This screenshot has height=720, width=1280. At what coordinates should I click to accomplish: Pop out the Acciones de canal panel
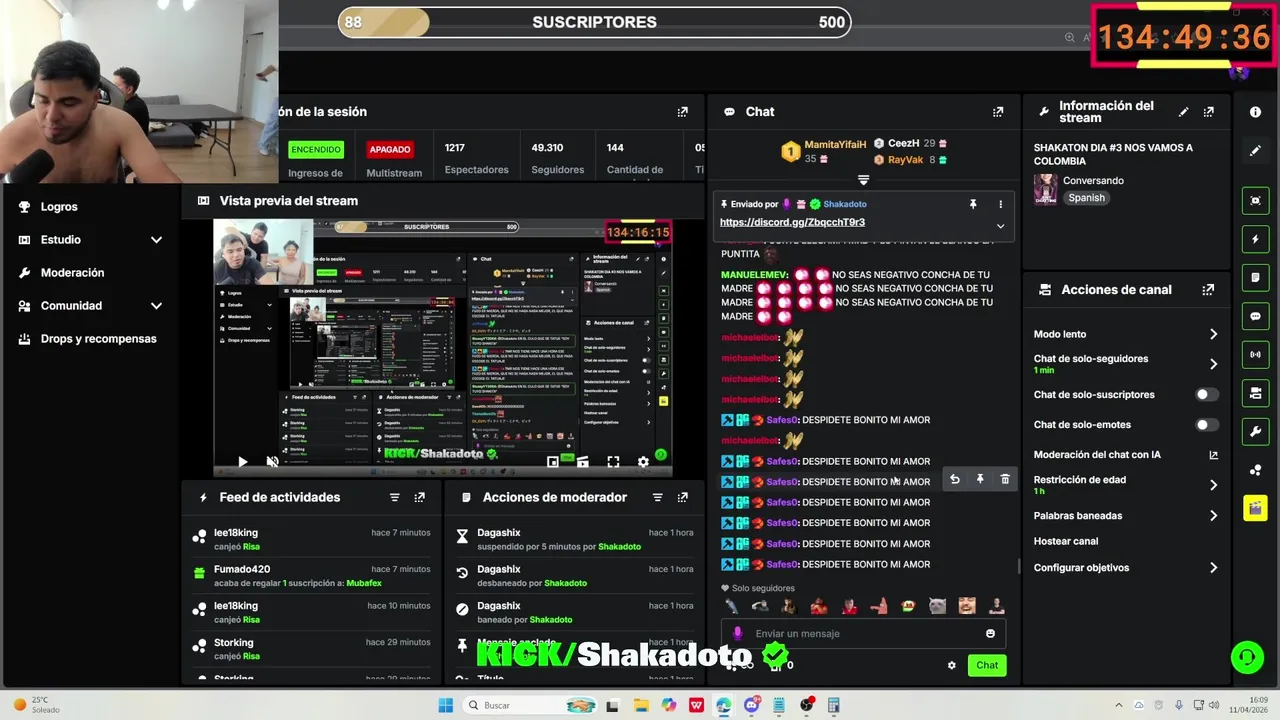click(1208, 290)
